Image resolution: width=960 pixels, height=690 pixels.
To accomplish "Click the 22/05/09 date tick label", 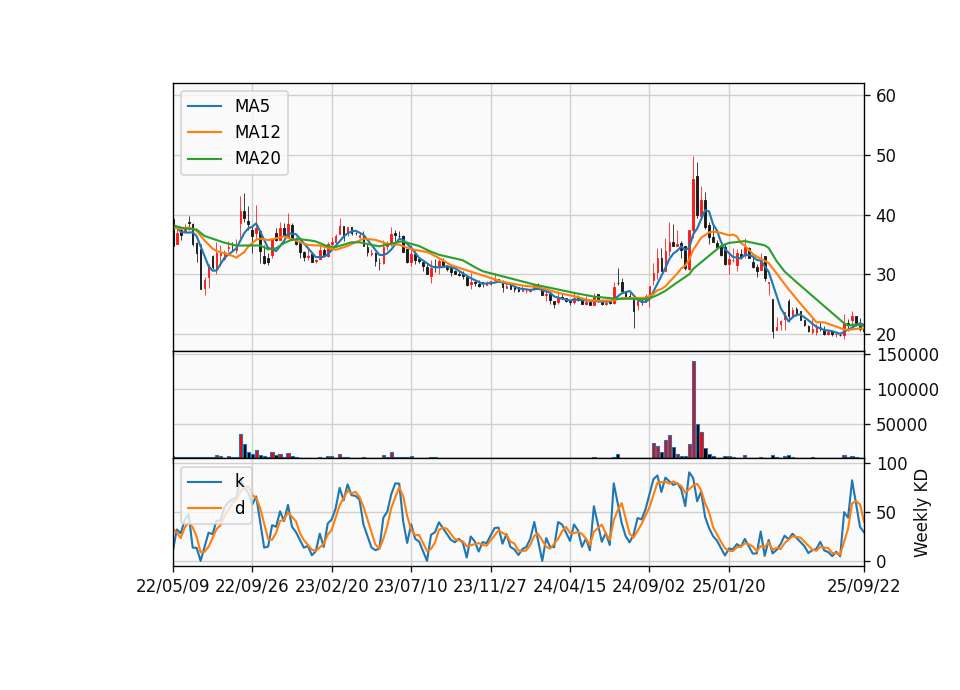I will (x=173, y=586).
